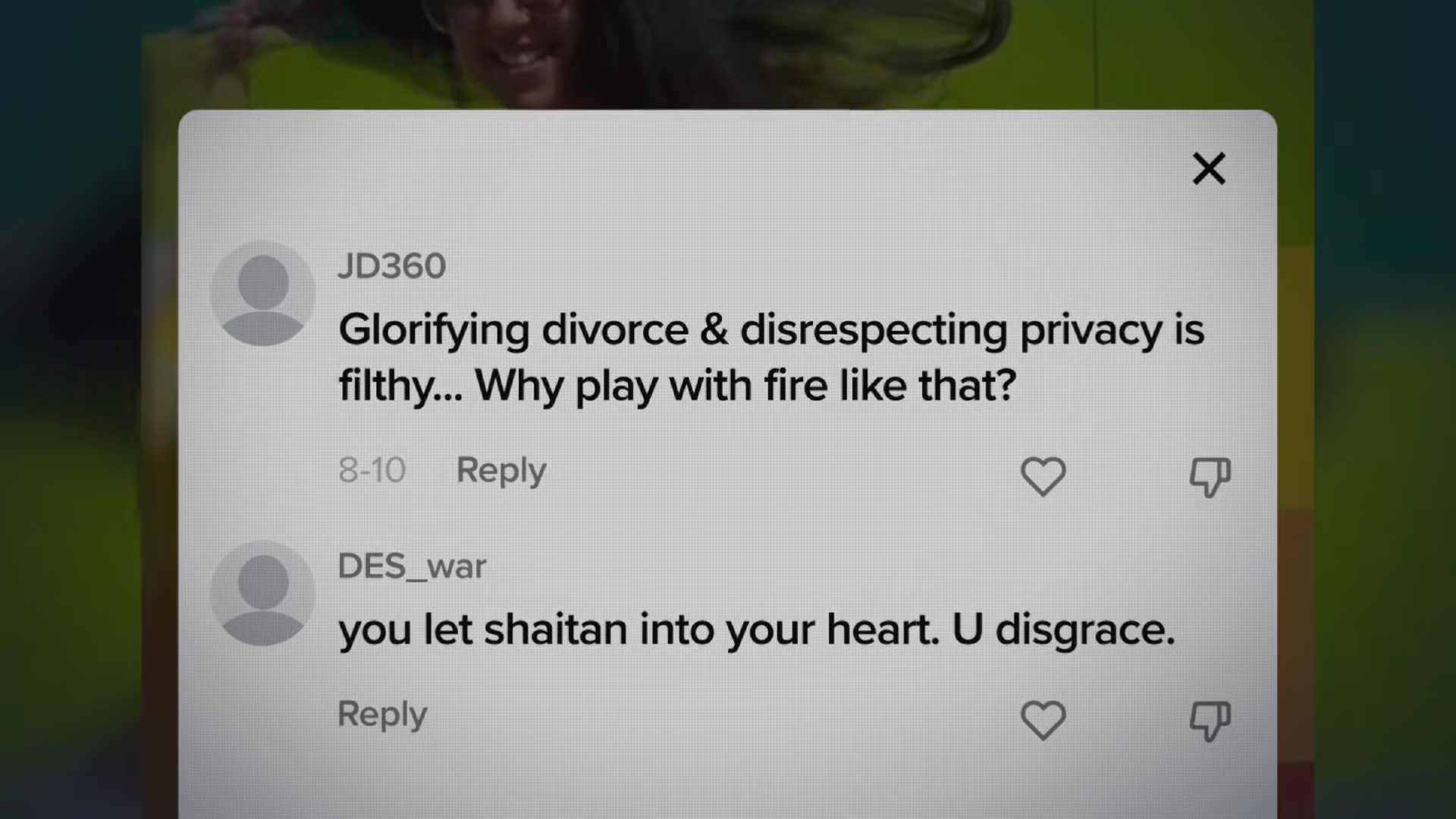This screenshot has height=819, width=1456.
Task: Tap the video of the person above the comments
Action: [728, 53]
